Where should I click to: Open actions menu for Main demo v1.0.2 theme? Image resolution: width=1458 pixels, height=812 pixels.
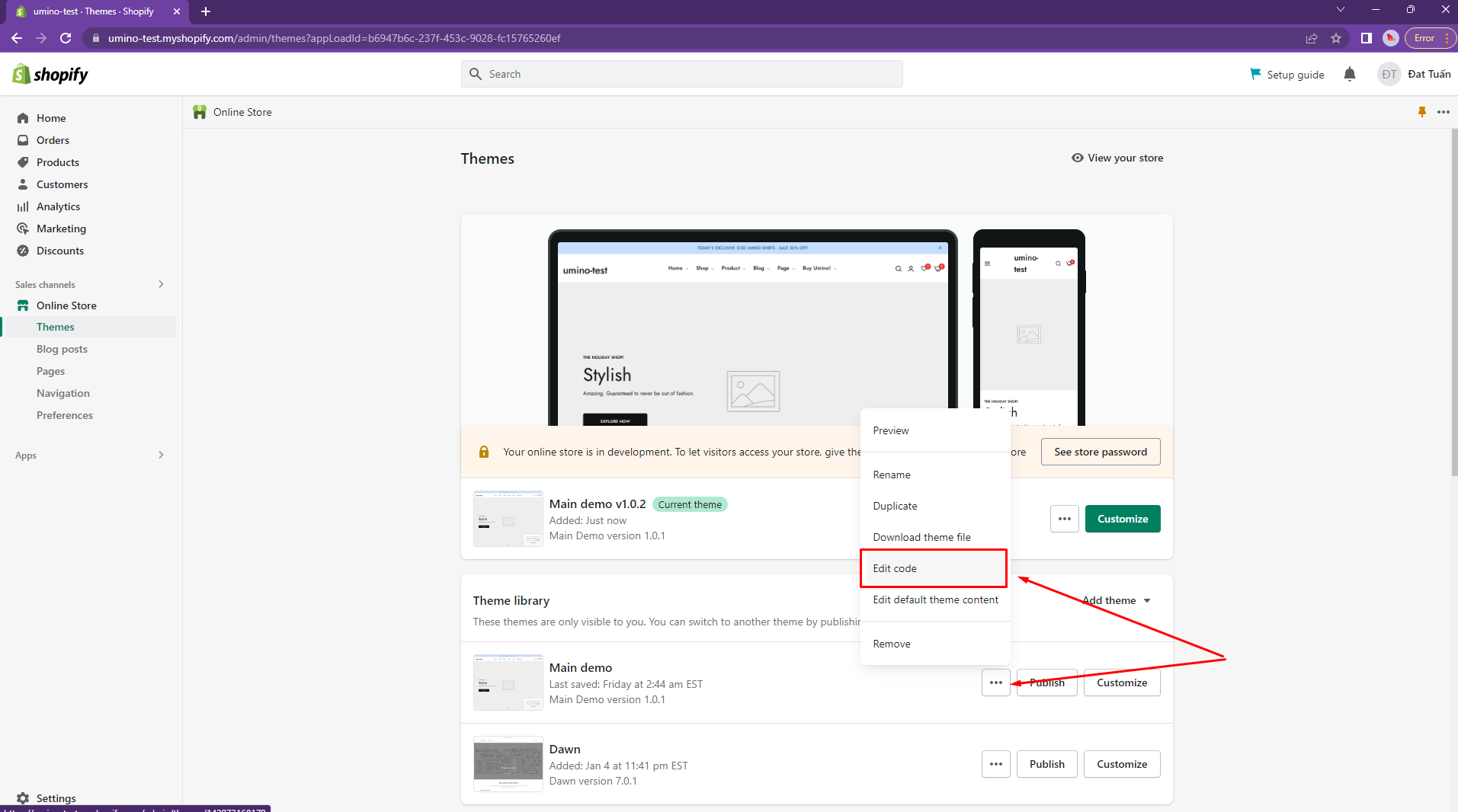click(x=1065, y=519)
